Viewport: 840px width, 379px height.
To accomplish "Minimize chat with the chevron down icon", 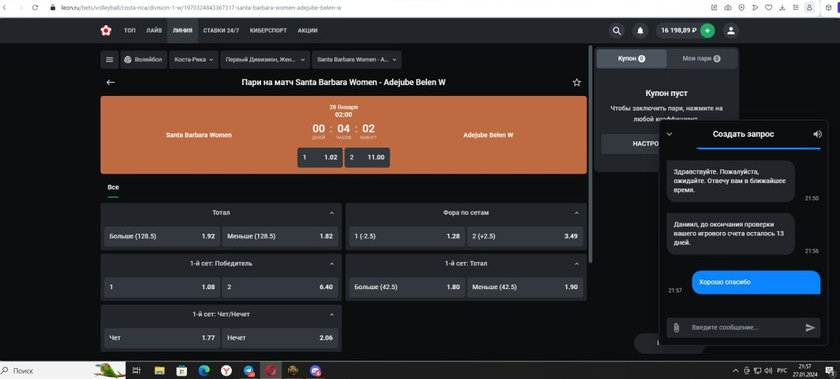I will coord(669,134).
